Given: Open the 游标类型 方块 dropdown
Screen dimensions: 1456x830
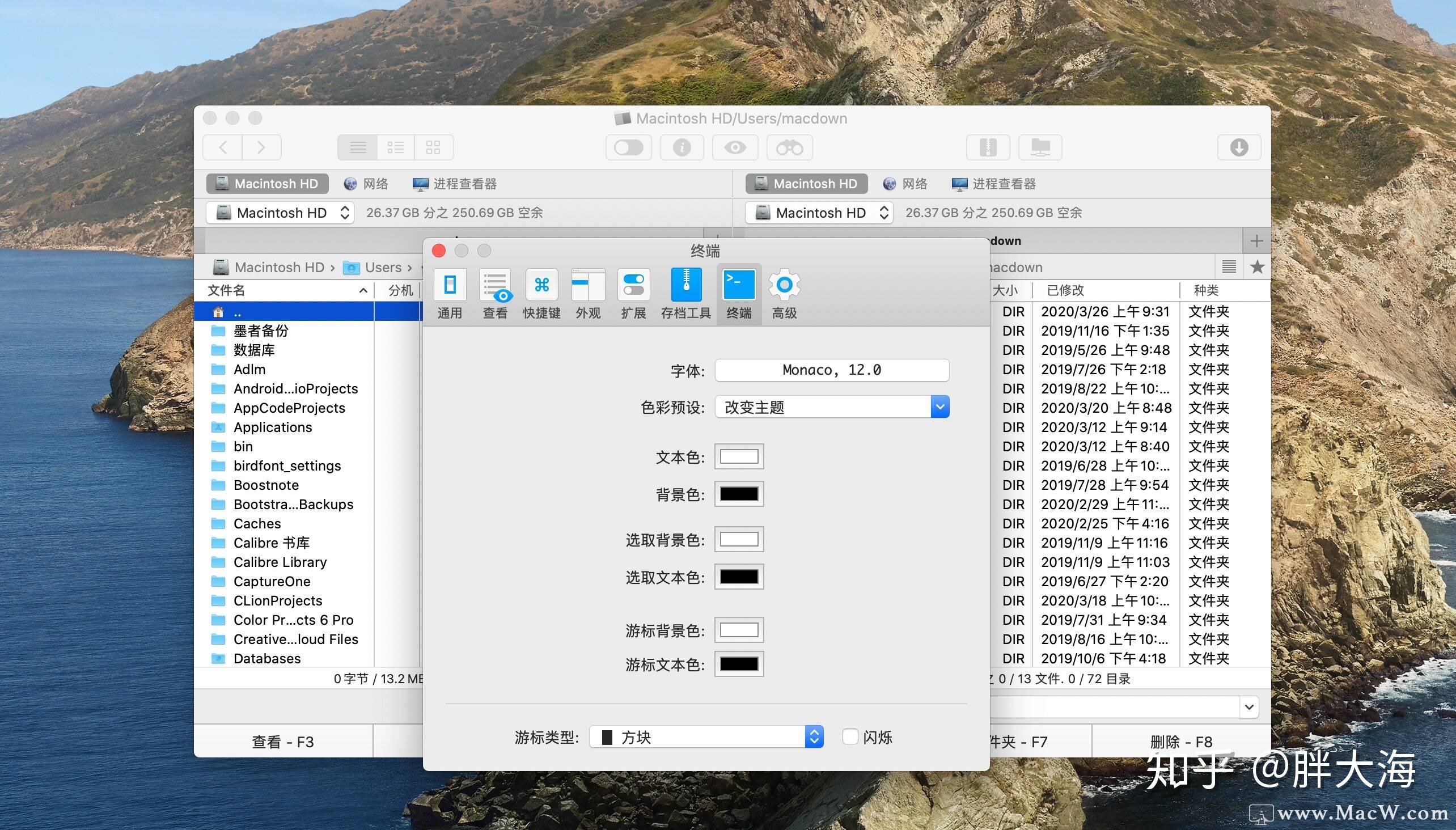Looking at the screenshot, I should [x=706, y=736].
